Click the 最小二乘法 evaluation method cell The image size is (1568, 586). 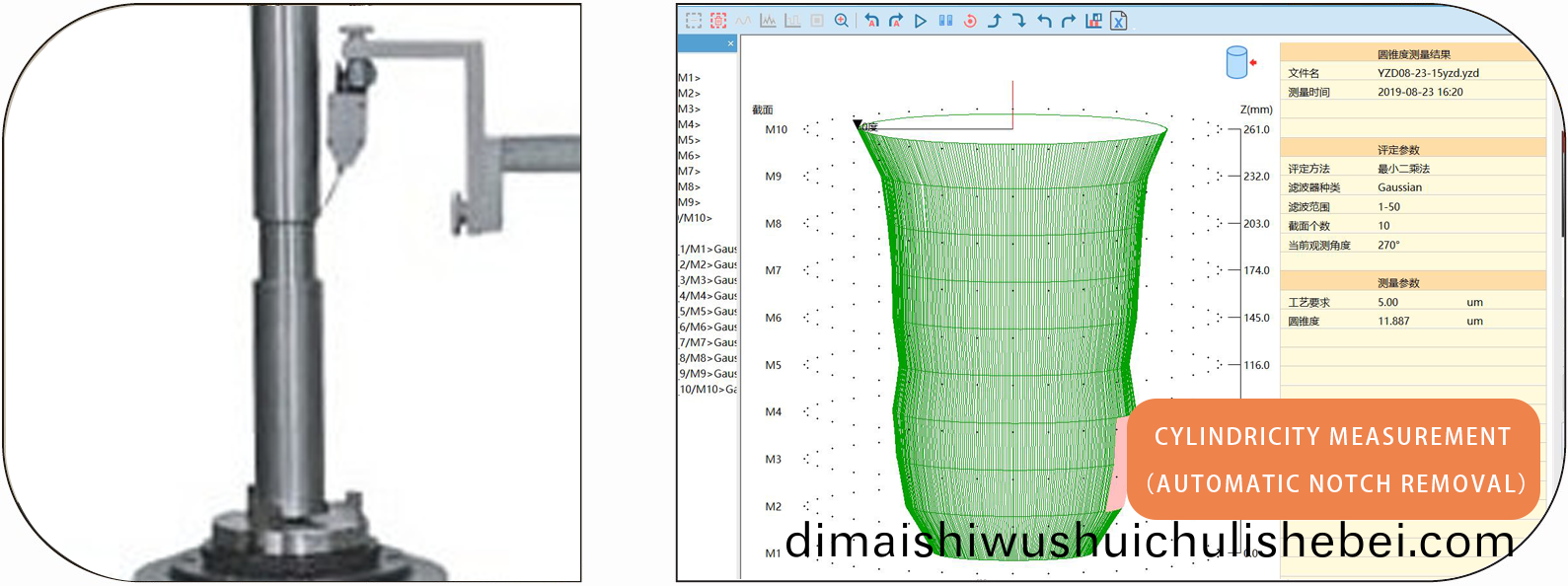(1403, 169)
